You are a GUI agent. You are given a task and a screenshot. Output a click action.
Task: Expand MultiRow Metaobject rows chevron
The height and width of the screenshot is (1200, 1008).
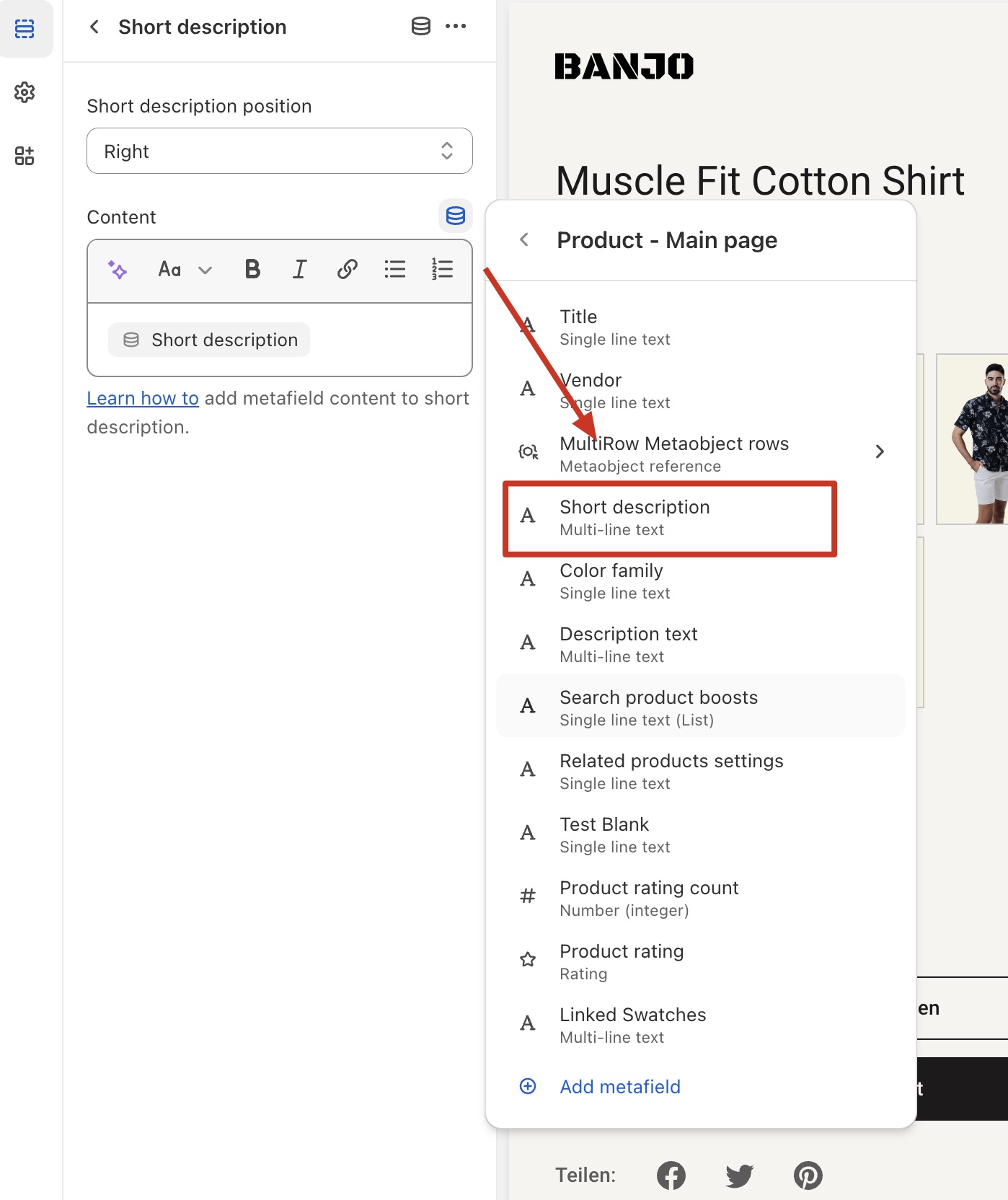pos(880,451)
